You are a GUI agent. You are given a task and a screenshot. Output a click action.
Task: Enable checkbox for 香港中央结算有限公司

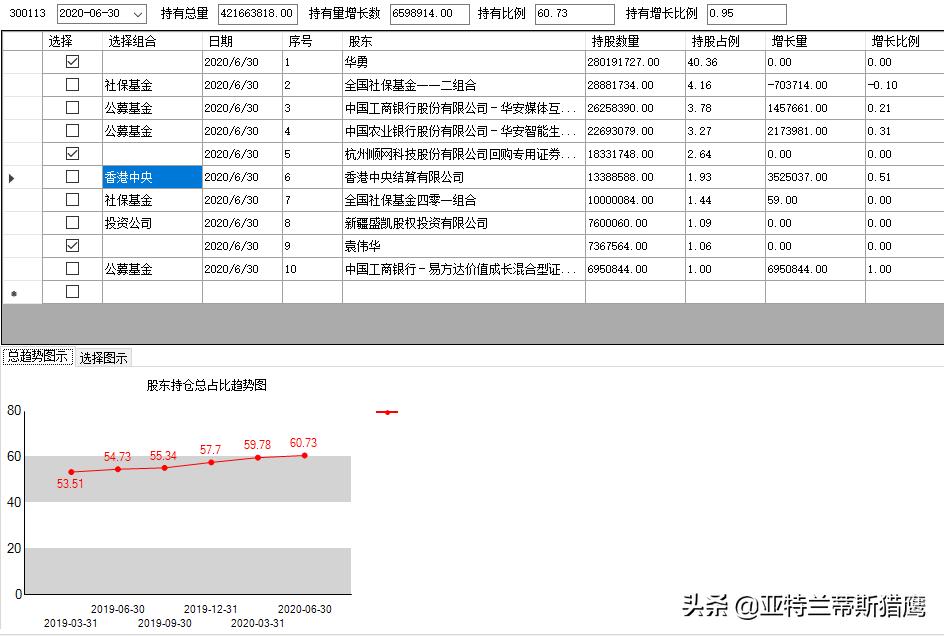70,176
